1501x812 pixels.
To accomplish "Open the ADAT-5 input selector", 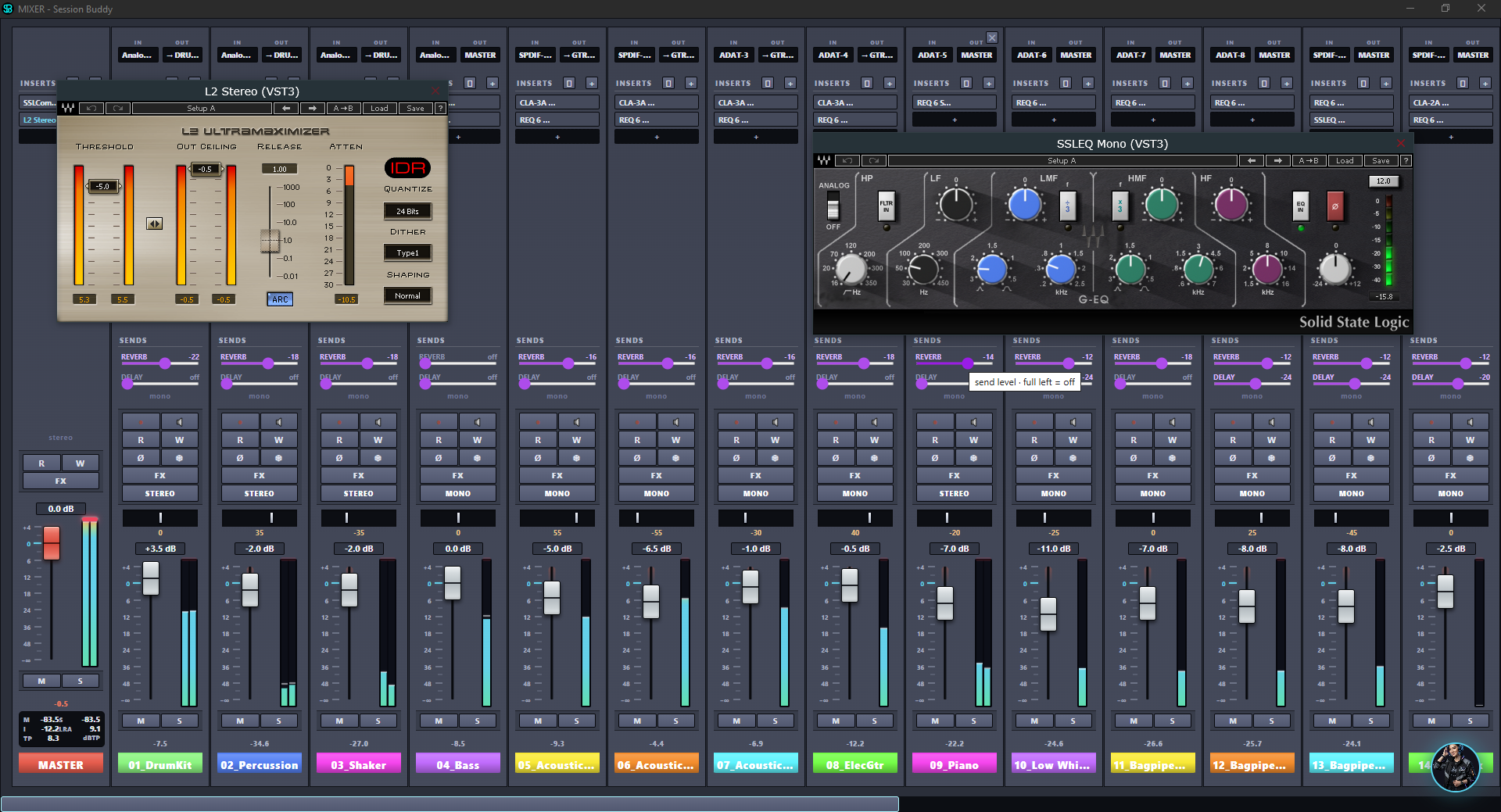I will click(933, 55).
